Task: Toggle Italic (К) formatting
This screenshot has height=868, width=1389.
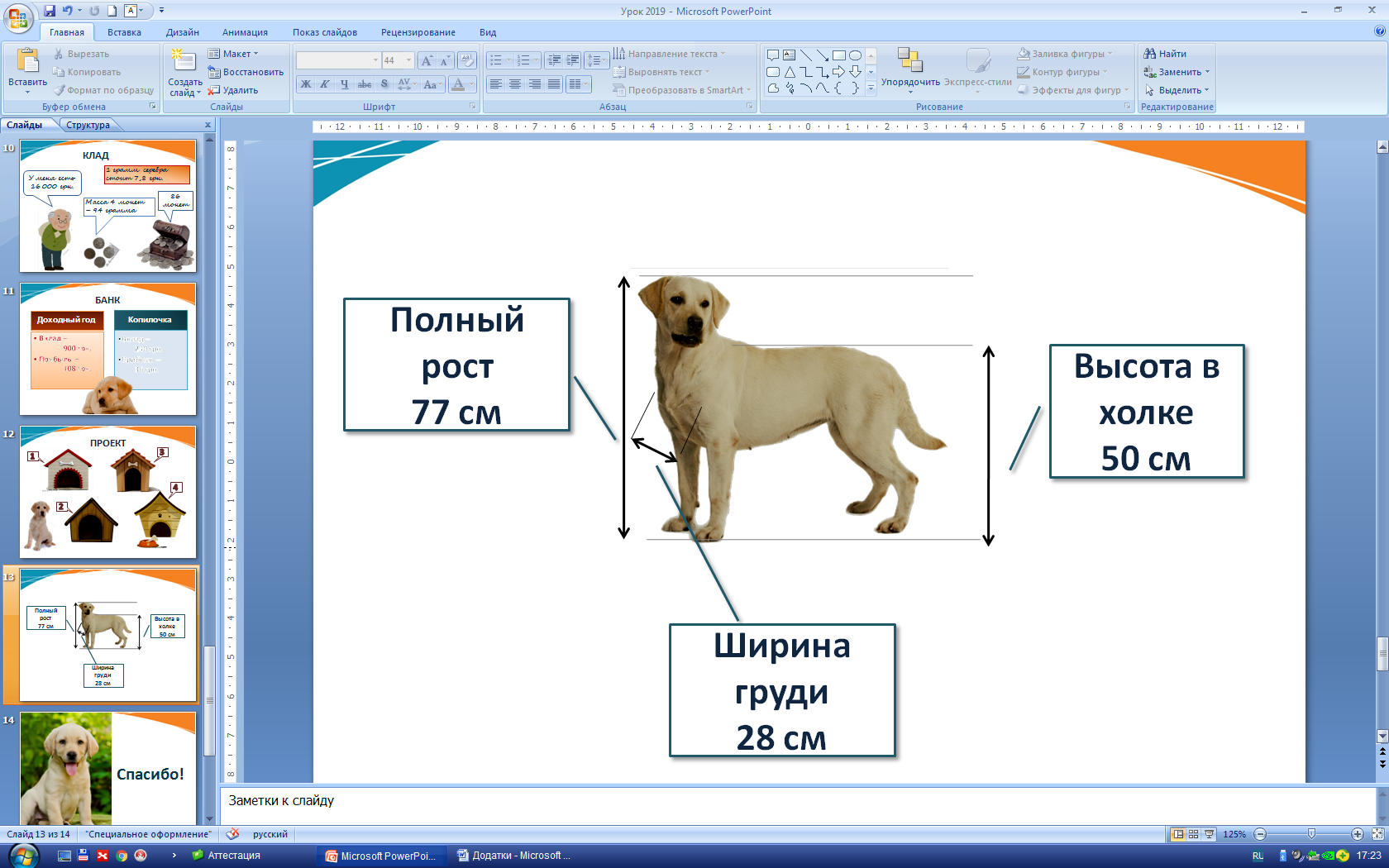Action: click(325, 84)
